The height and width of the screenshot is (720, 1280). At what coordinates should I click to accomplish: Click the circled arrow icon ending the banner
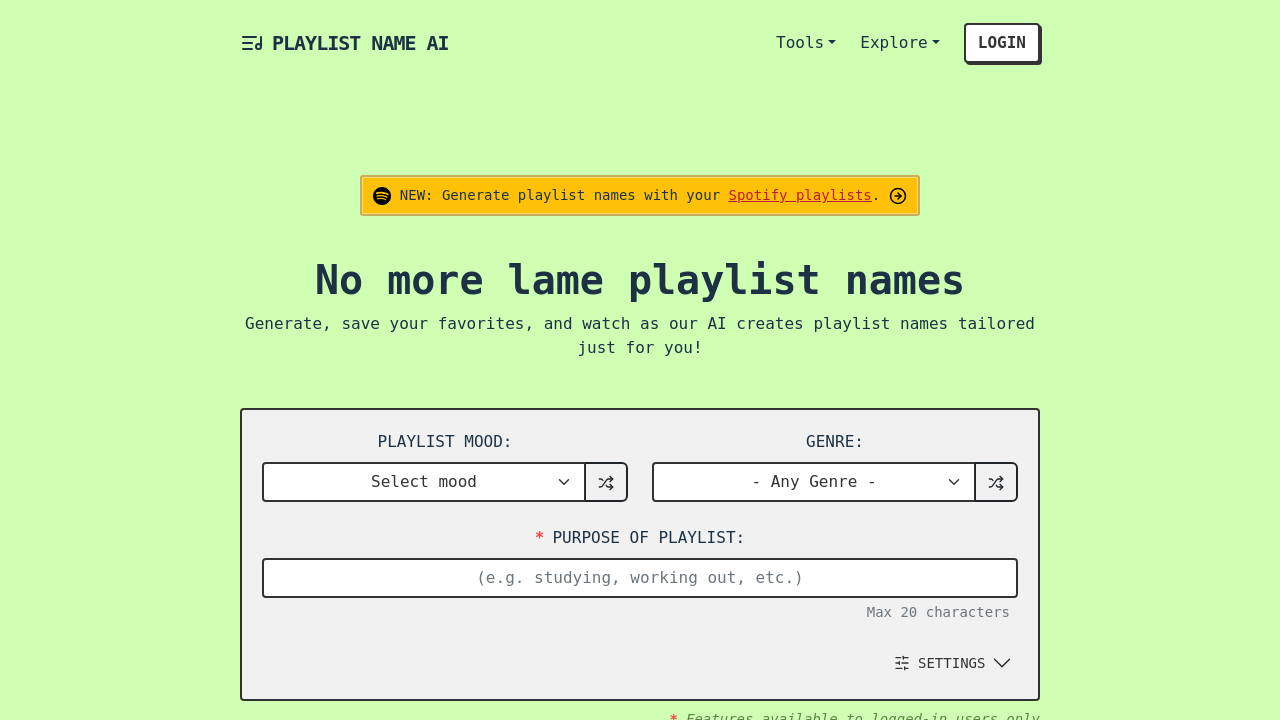point(897,195)
